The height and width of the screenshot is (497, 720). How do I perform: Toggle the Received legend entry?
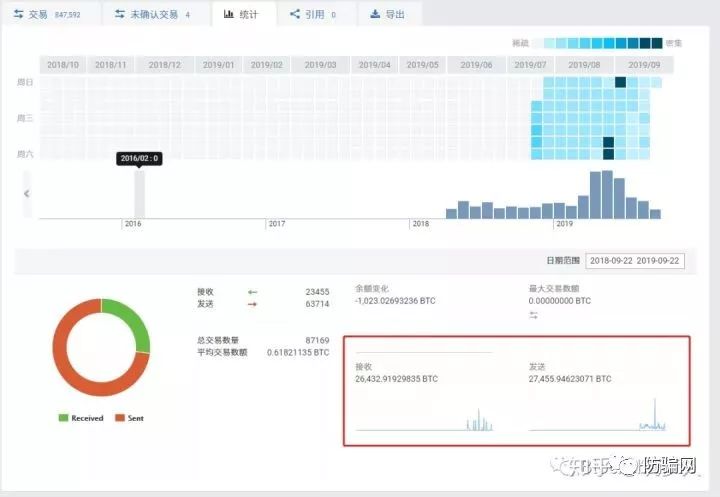coord(81,418)
